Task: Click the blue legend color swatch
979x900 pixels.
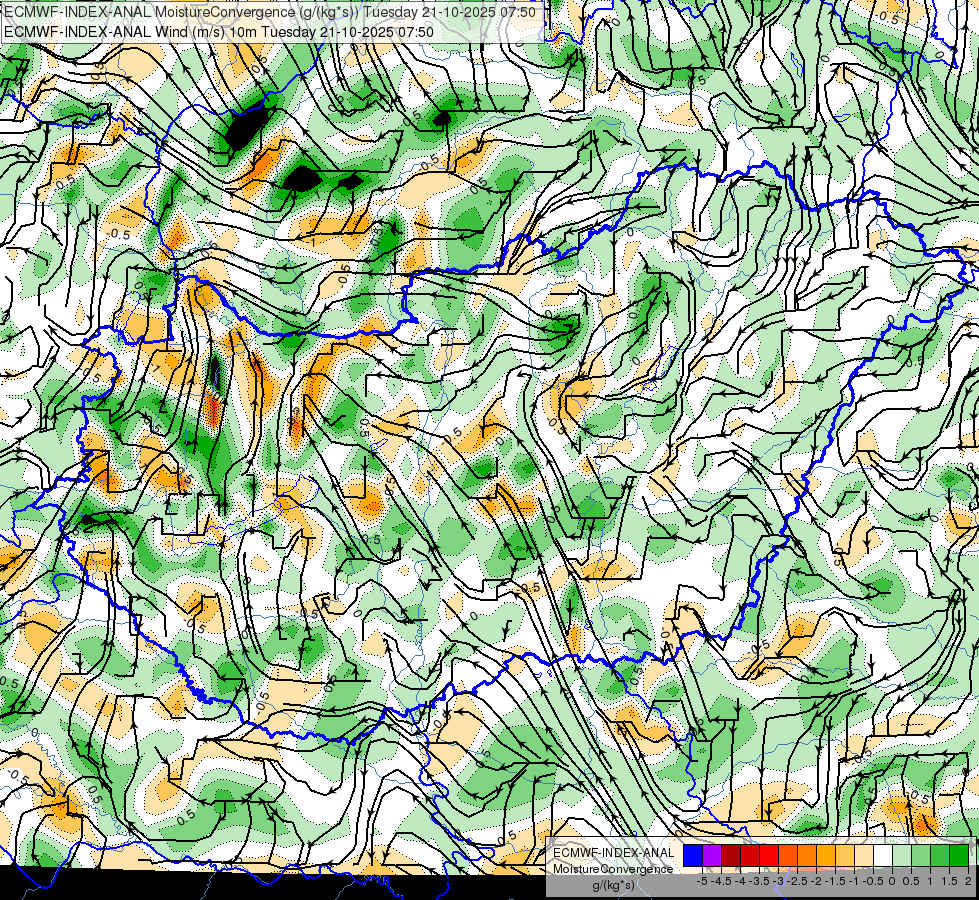Action: (x=693, y=855)
